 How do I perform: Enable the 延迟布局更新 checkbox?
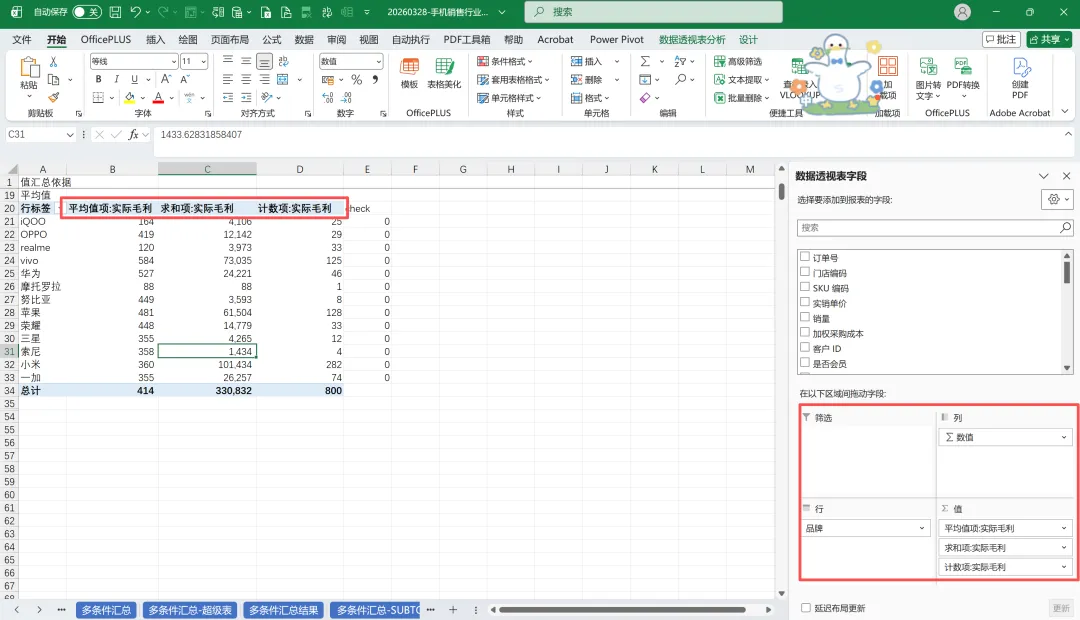tap(805, 608)
